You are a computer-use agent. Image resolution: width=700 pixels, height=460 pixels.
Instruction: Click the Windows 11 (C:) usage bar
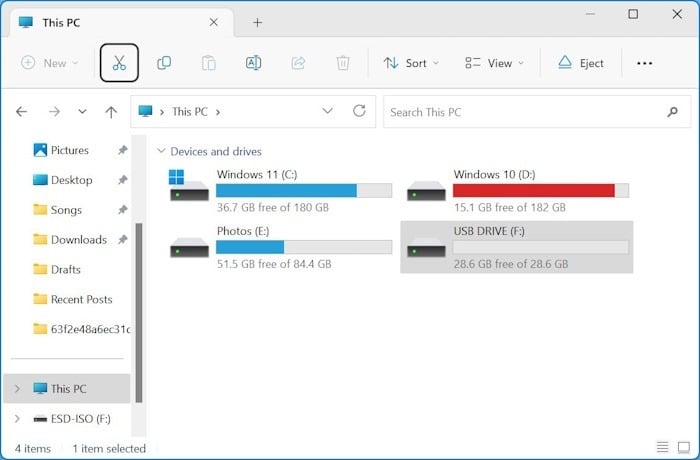pyautogui.click(x=304, y=190)
